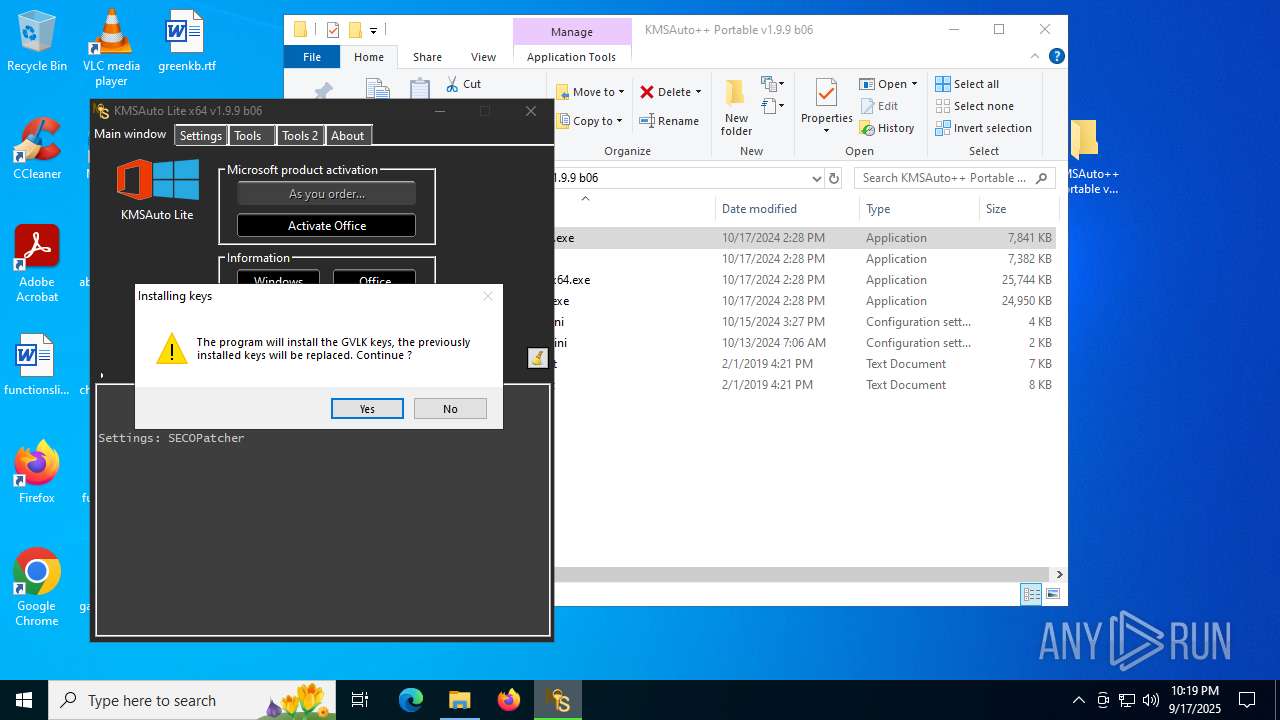This screenshot has width=1280, height=720.
Task: Click the Windows information button
Action: point(278,280)
